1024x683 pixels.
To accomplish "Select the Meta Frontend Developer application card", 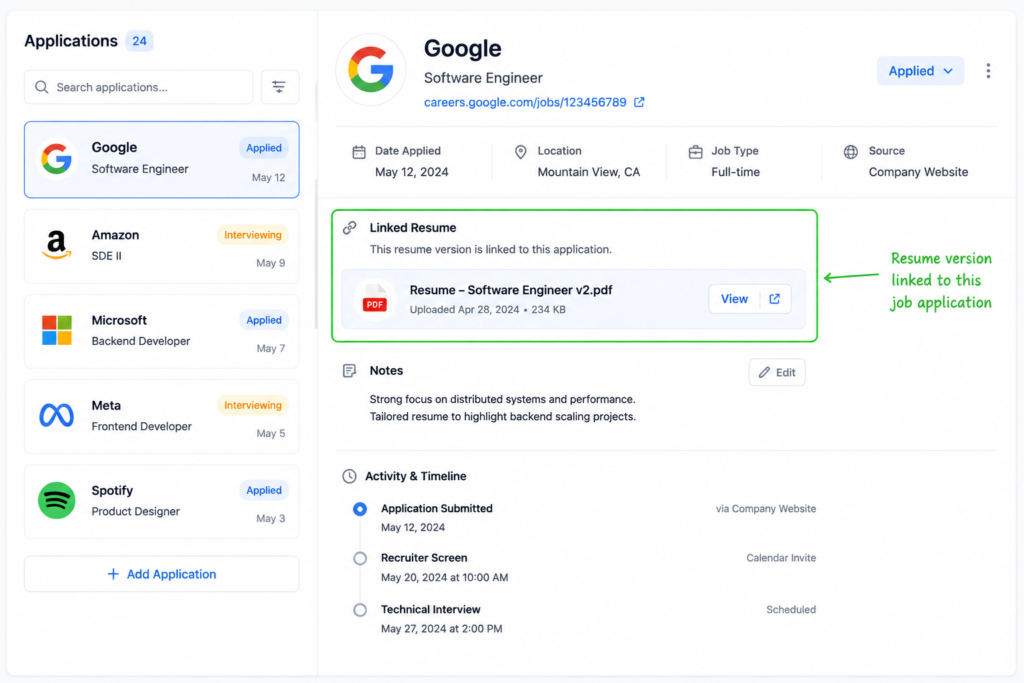I will click(162, 417).
